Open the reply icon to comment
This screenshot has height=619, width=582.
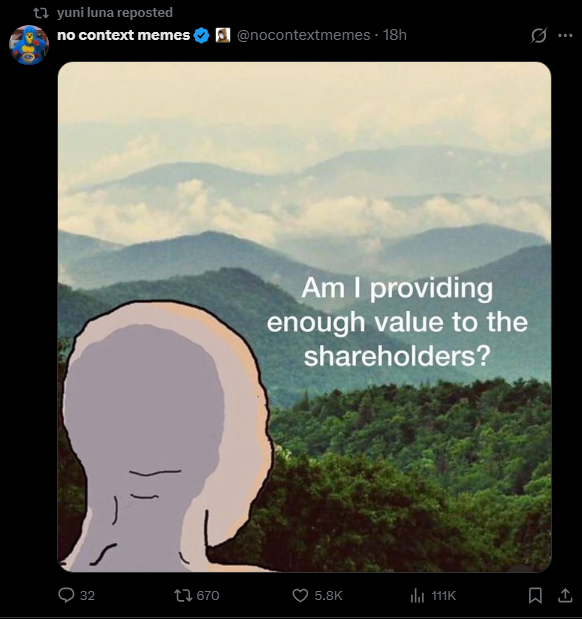(x=66, y=595)
